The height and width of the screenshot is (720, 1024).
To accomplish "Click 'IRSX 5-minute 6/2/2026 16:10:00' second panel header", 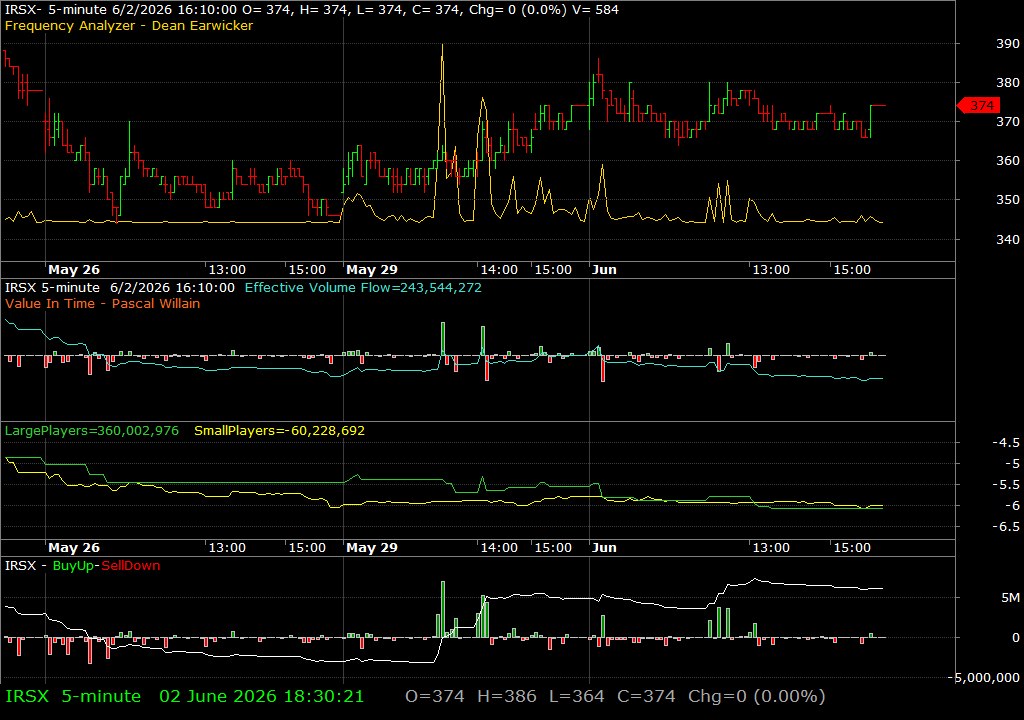I will pyautogui.click(x=120, y=287).
